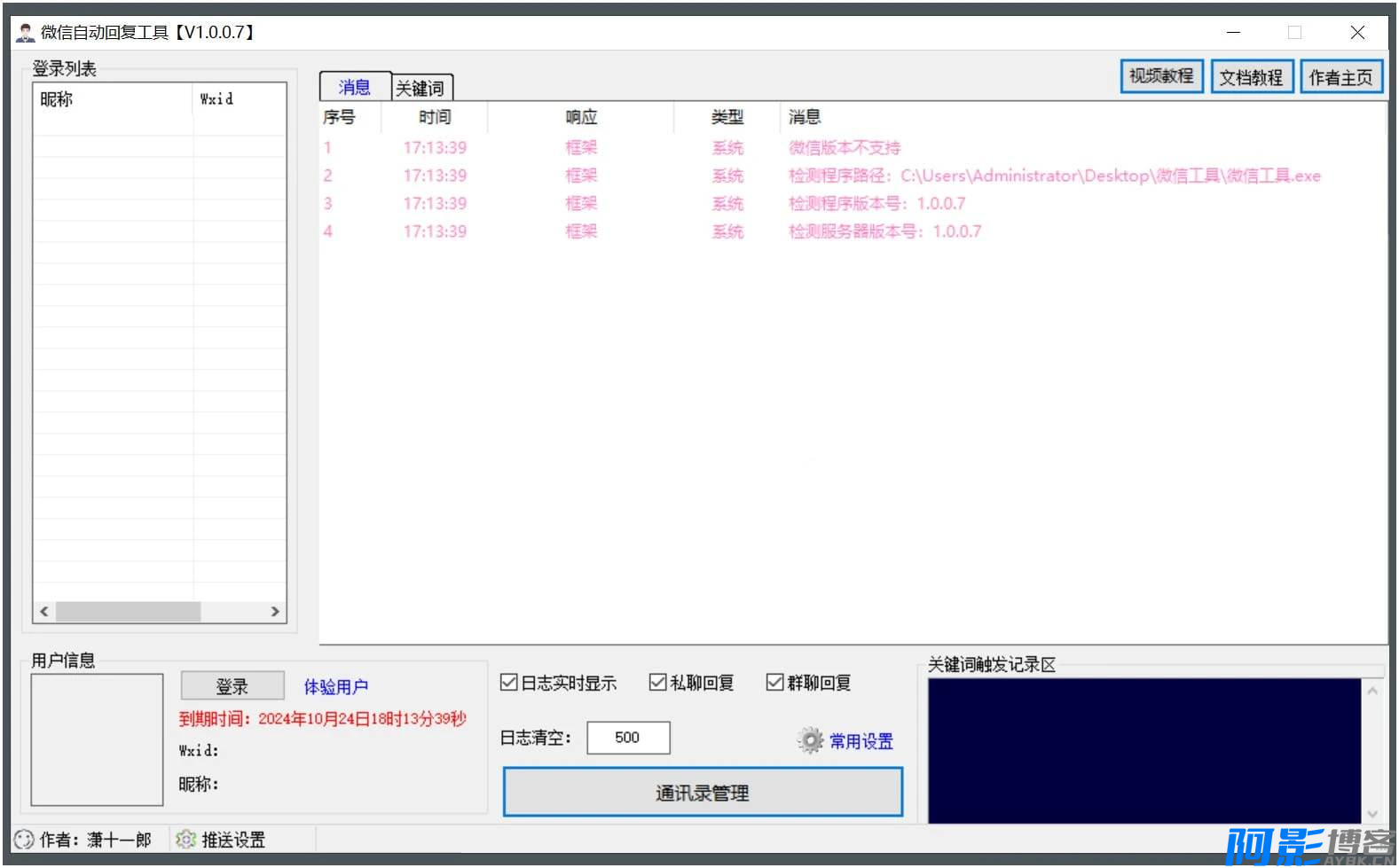Click the 时间 column header
1399x868 pixels.
click(435, 117)
